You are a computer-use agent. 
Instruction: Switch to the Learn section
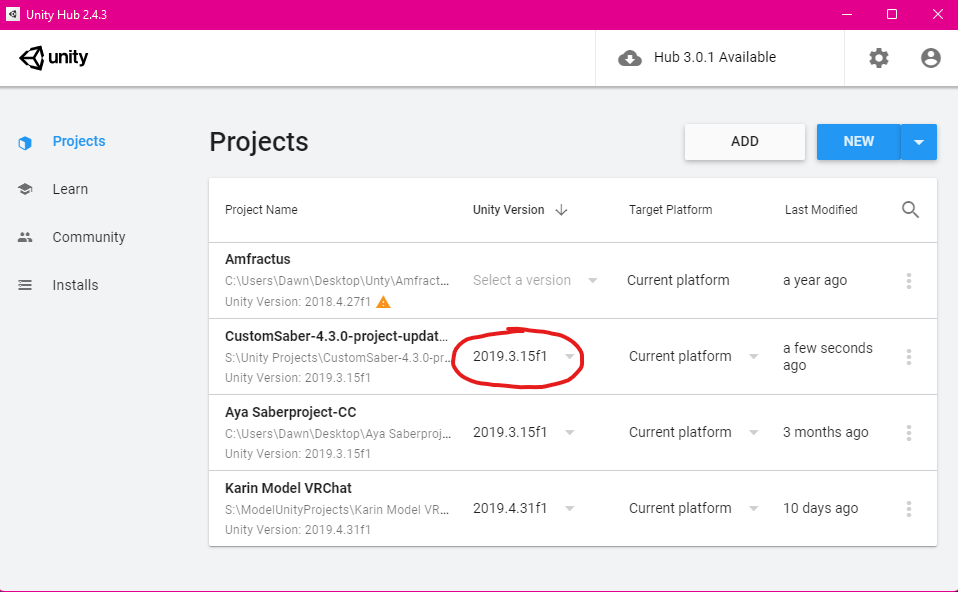[x=70, y=189]
